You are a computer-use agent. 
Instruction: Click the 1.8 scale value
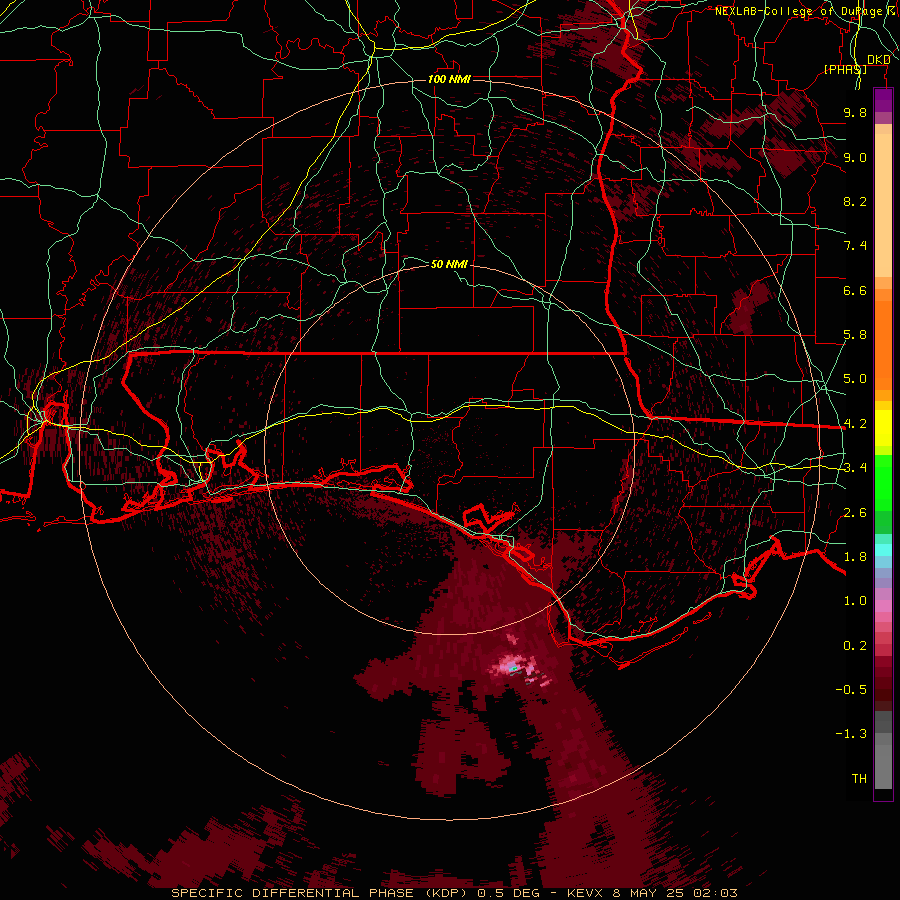pos(855,557)
